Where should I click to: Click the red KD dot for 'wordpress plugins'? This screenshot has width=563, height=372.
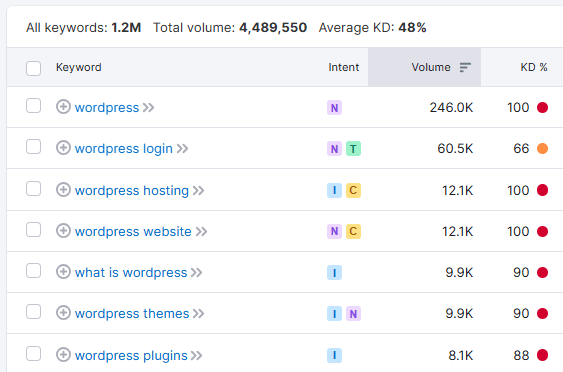click(543, 355)
